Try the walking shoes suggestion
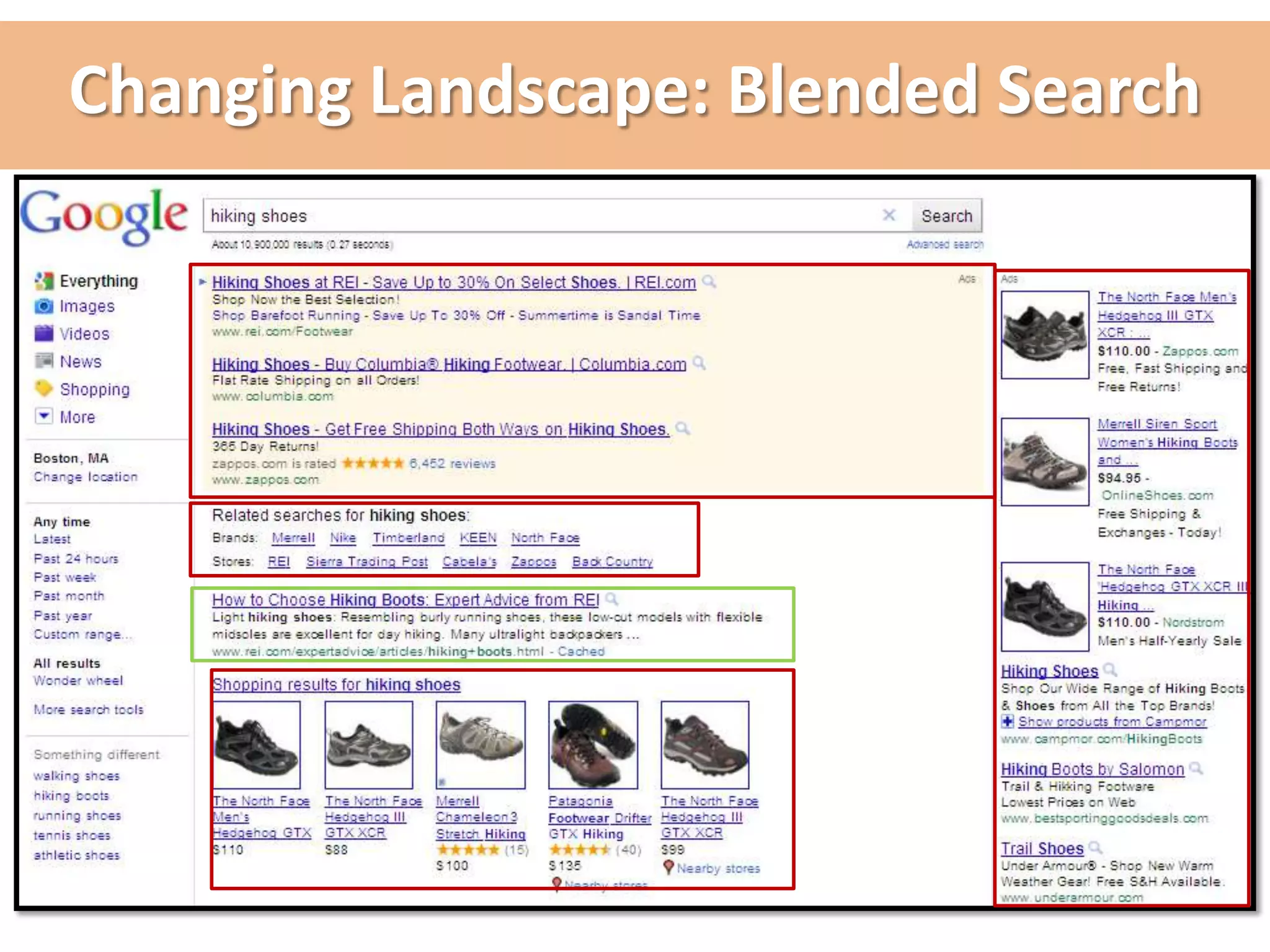The image size is (1270, 952). pyautogui.click(x=76, y=776)
